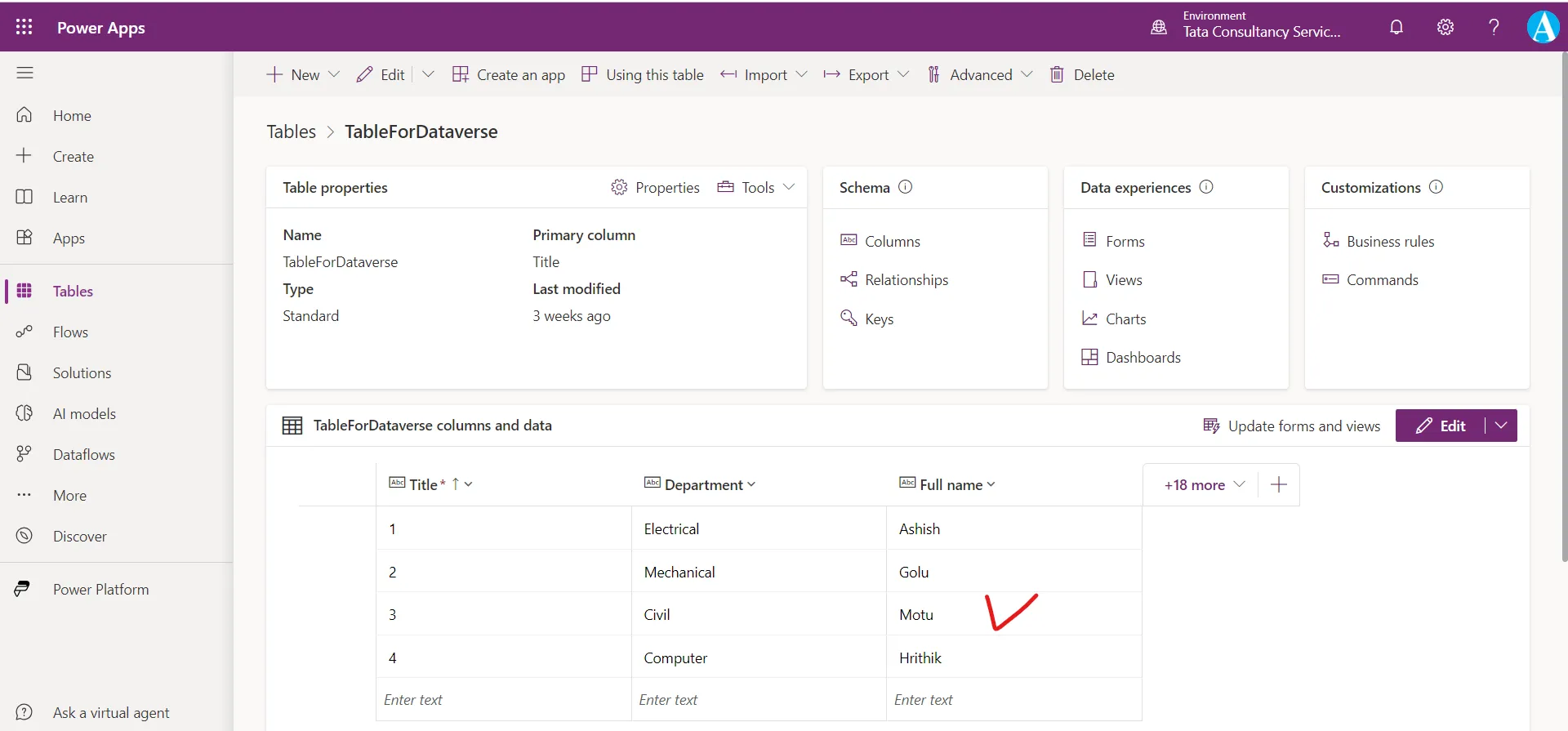
Task: Select Create in sidebar
Action: click(x=117, y=156)
